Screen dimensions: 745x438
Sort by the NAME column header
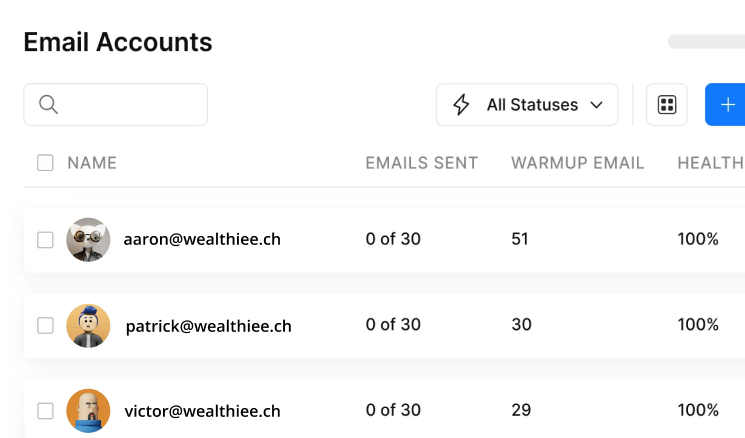point(92,163)
